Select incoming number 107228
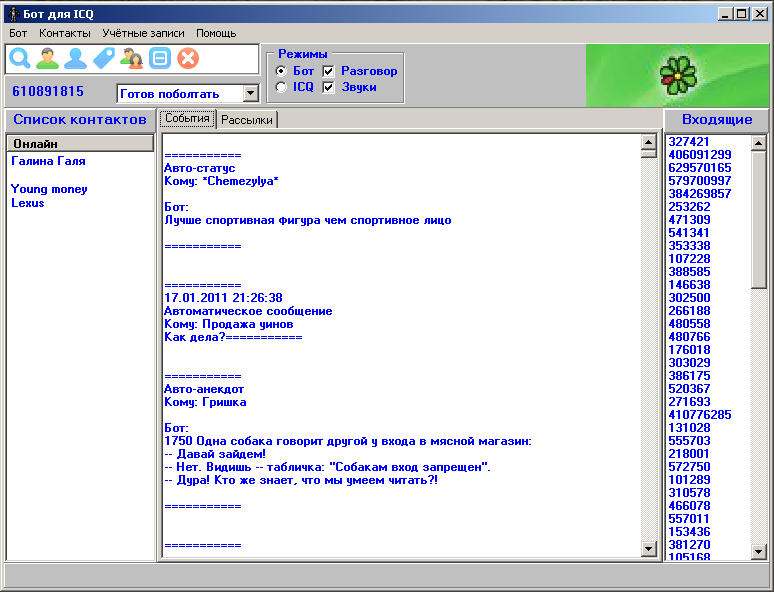The image size is (774, 592). pos(689,259)
